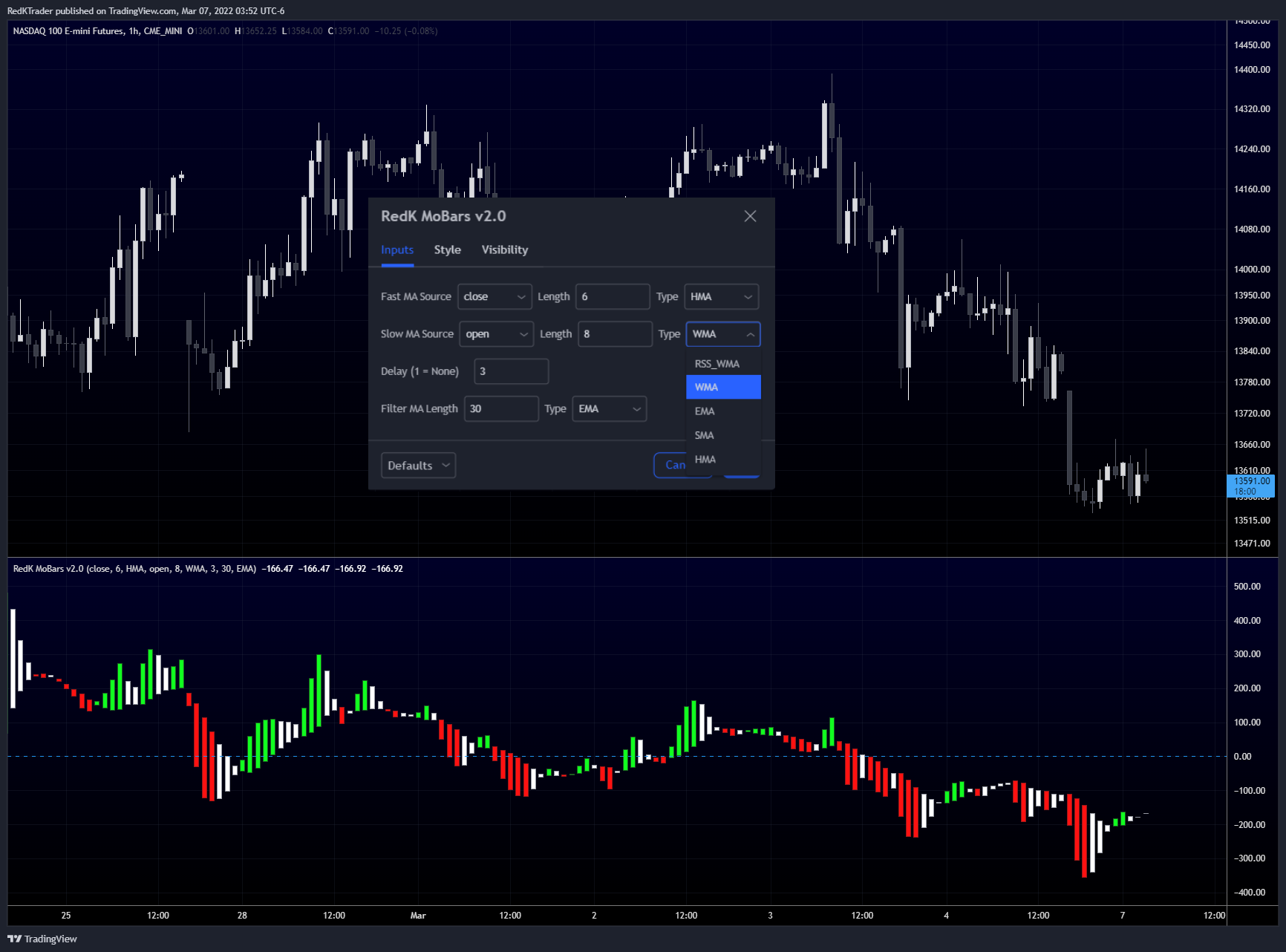The image size is (1286, 952).
Task: Close the RedK MoBars v2.0 dialog
Action: pyautogui.click(x=750, y=216)
